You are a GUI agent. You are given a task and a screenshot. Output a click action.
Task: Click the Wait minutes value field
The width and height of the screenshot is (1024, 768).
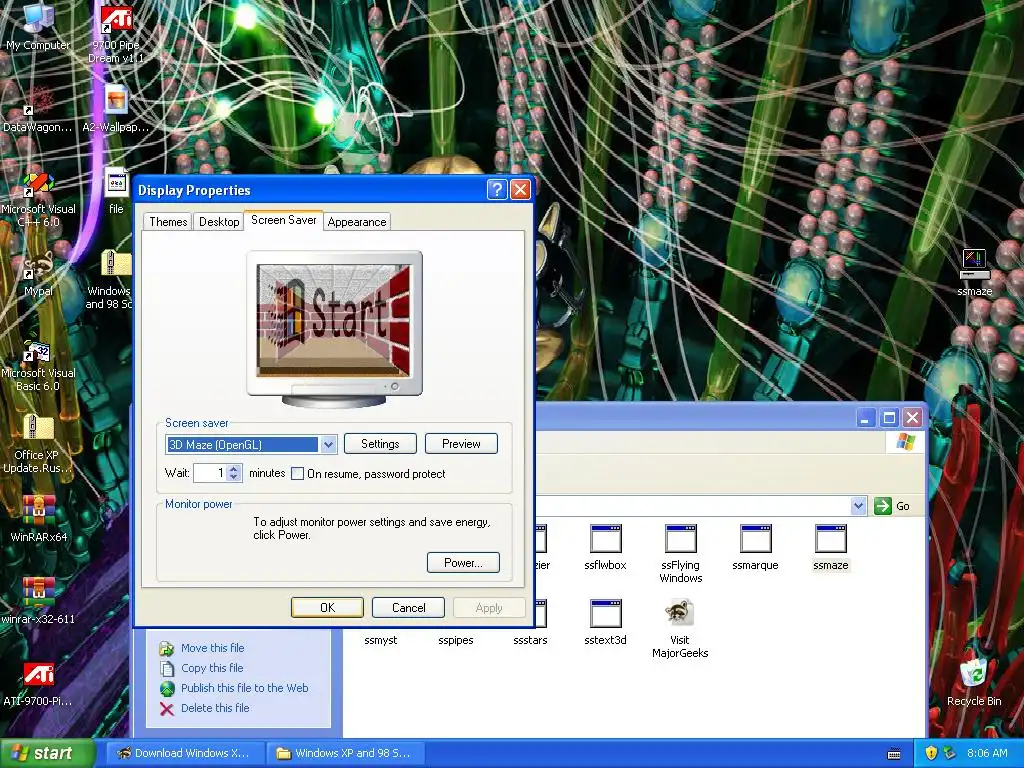[210, 473]
